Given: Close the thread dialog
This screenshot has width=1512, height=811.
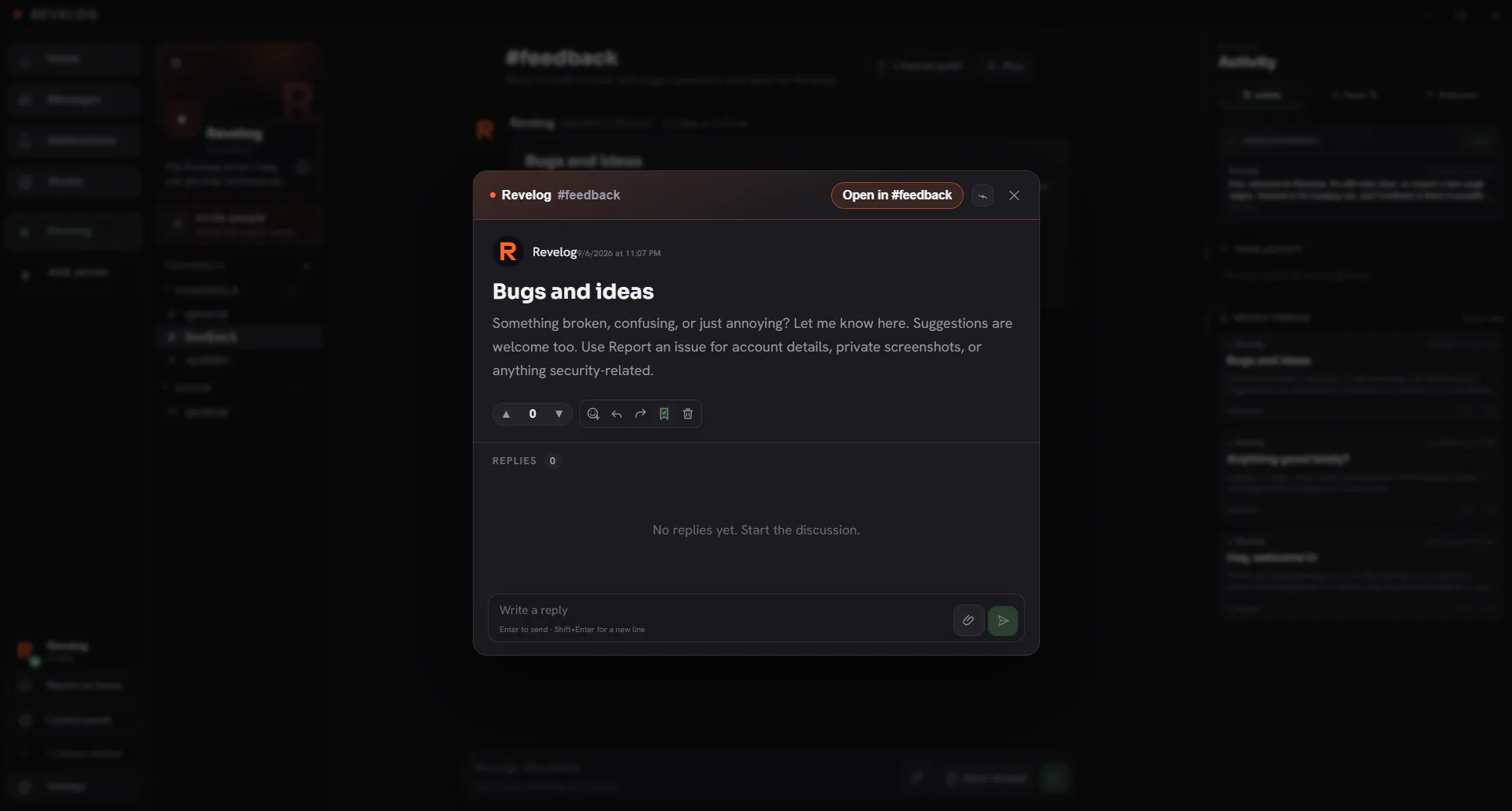Looking at the screenshot, I should point(1014,195).
